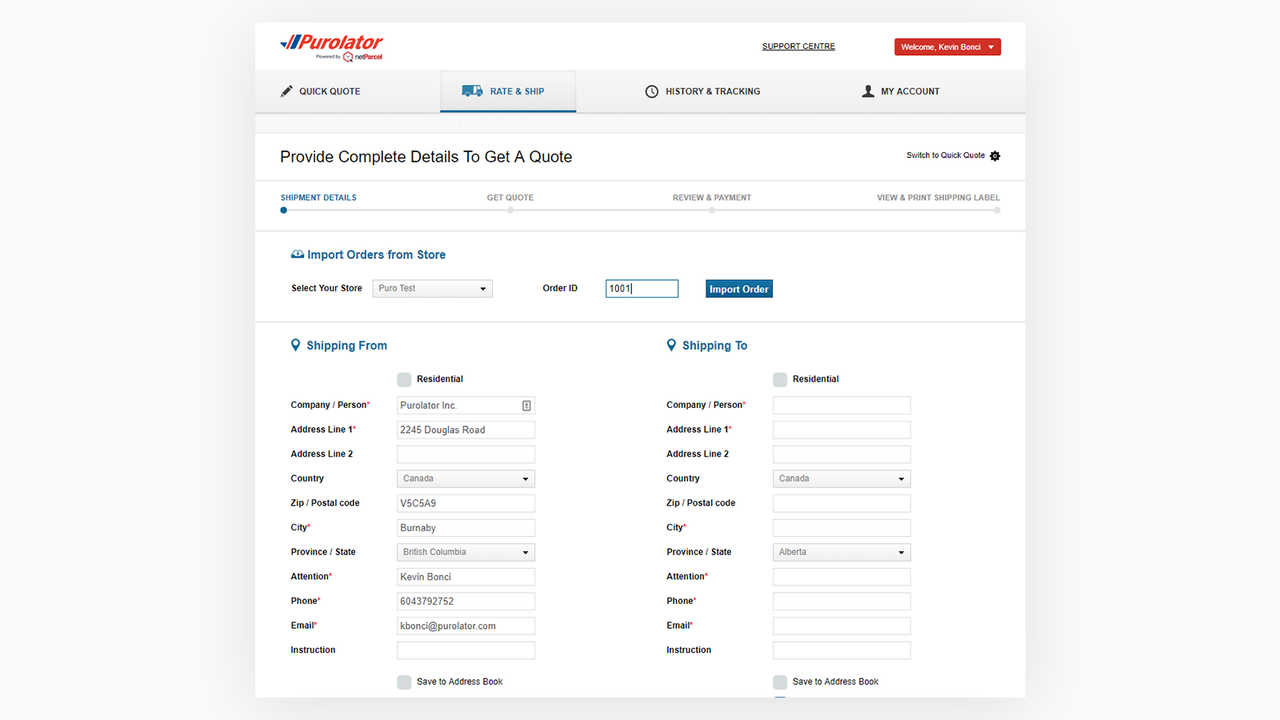
Task: Open Country dropdown in Shipping To
Action: [x=842, y=478]
